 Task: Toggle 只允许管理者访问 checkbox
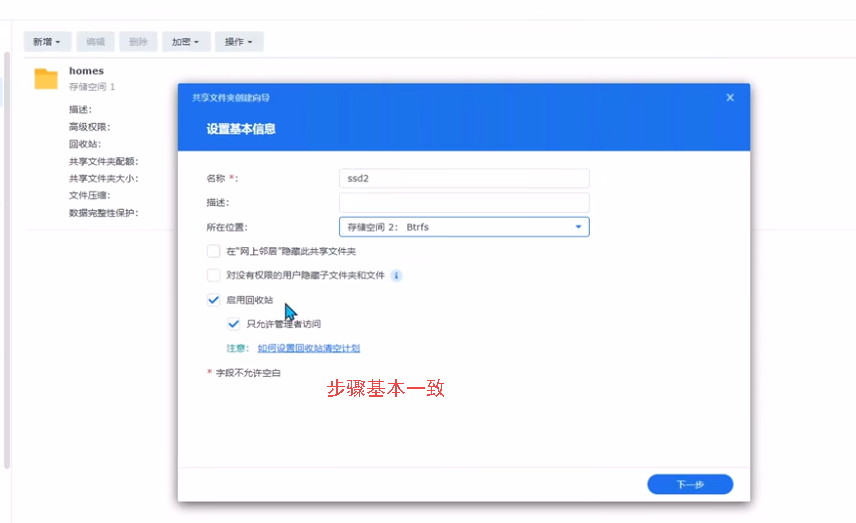pos(234,324)
